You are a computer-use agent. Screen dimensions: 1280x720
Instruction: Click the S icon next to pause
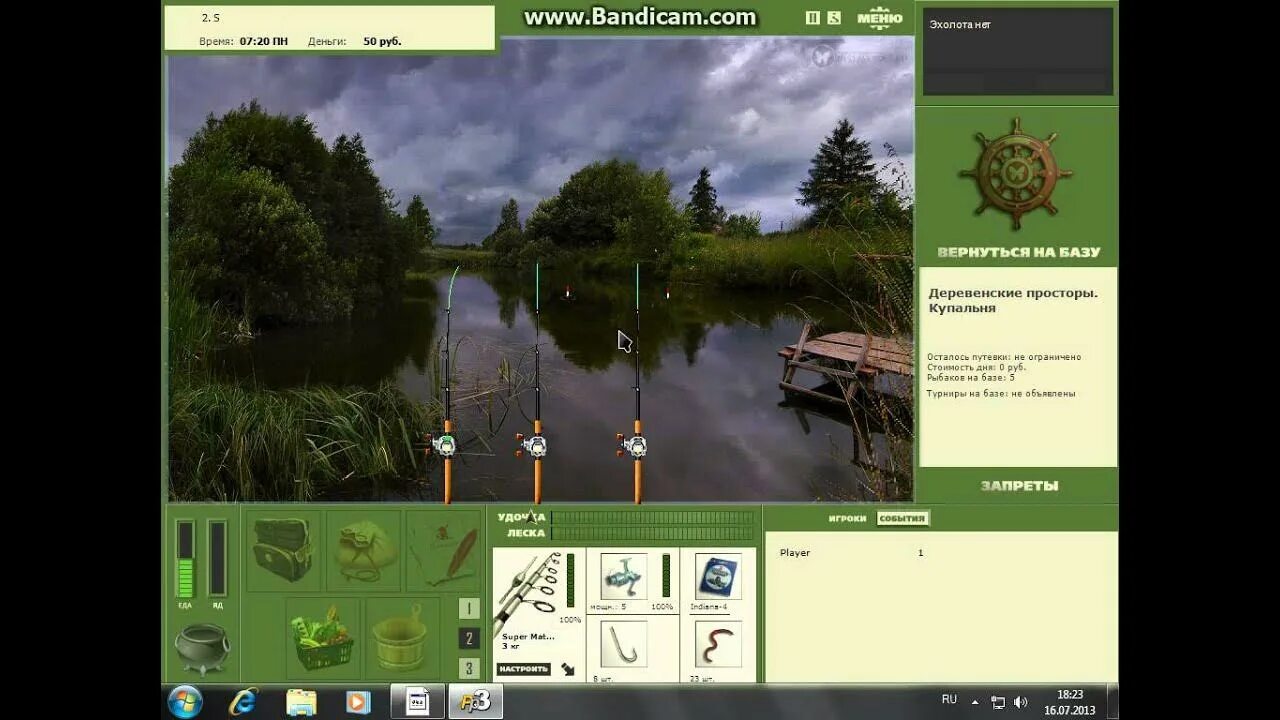click(x=834, y=17)
